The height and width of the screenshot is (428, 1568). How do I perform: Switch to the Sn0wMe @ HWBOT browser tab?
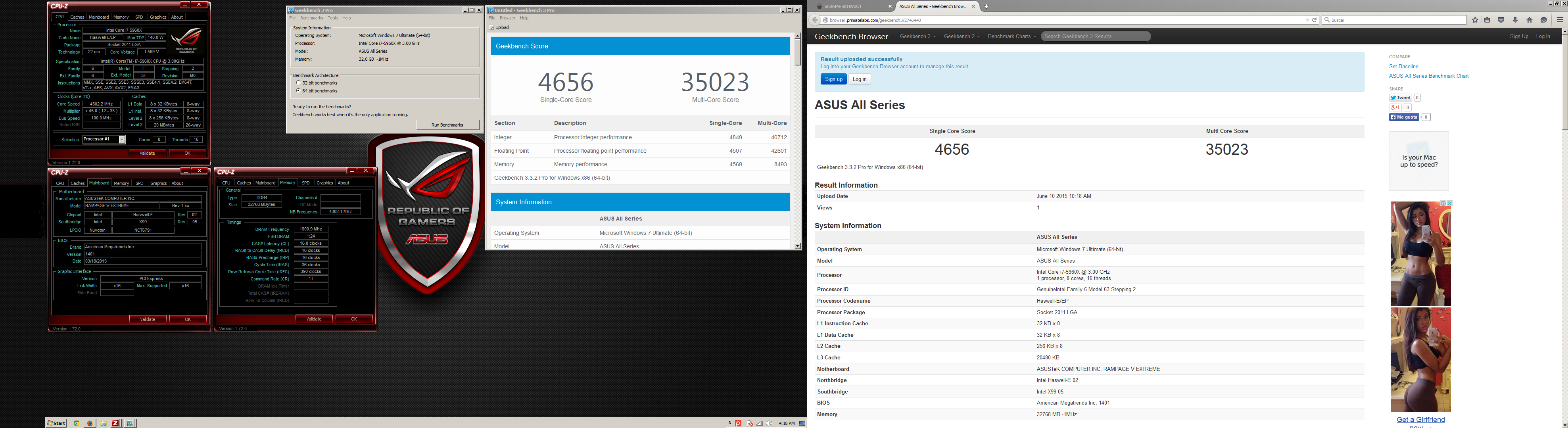point(852,7)
